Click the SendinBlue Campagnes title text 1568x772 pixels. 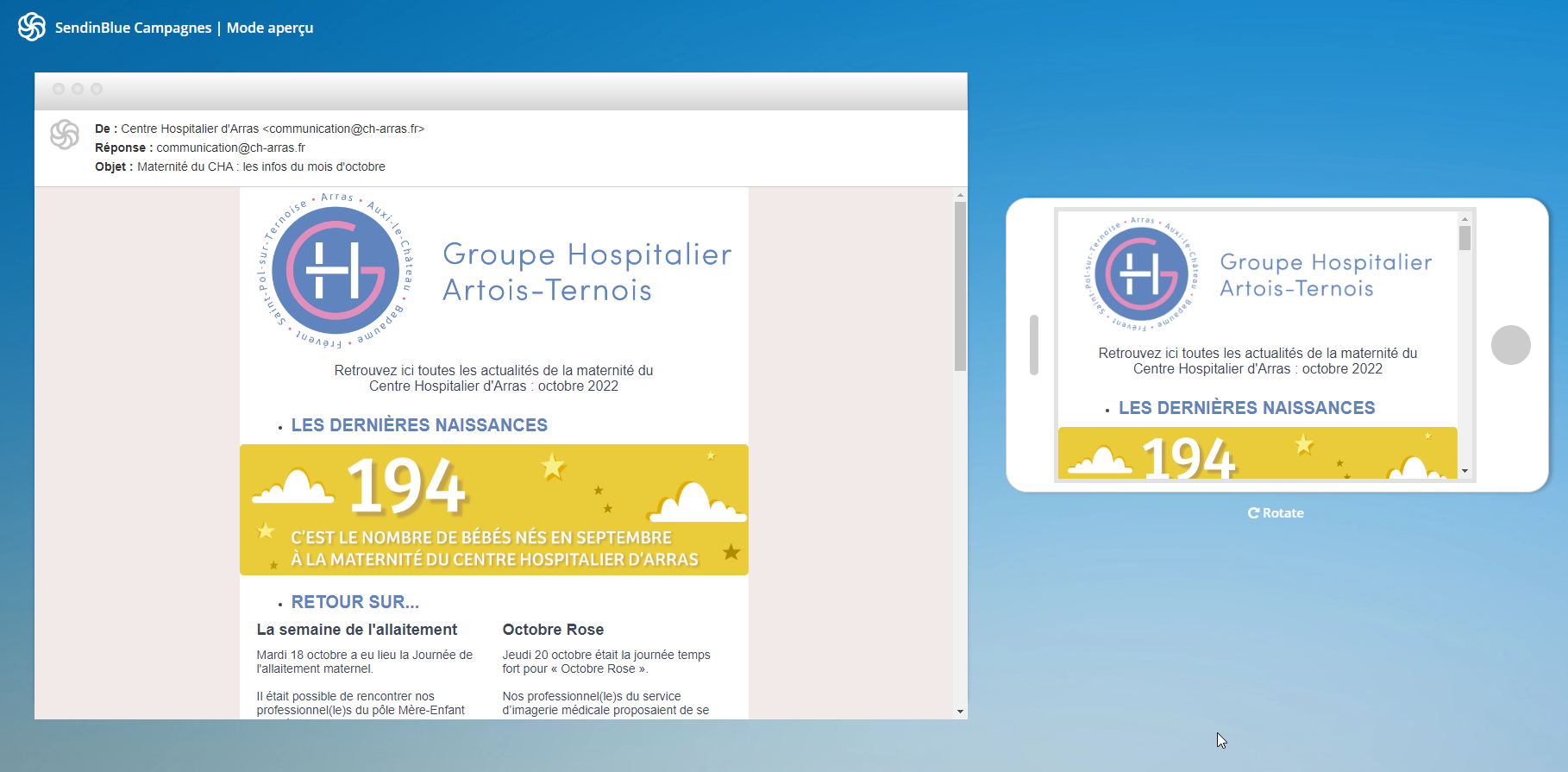pyautogui.click(x=133, y=28)
